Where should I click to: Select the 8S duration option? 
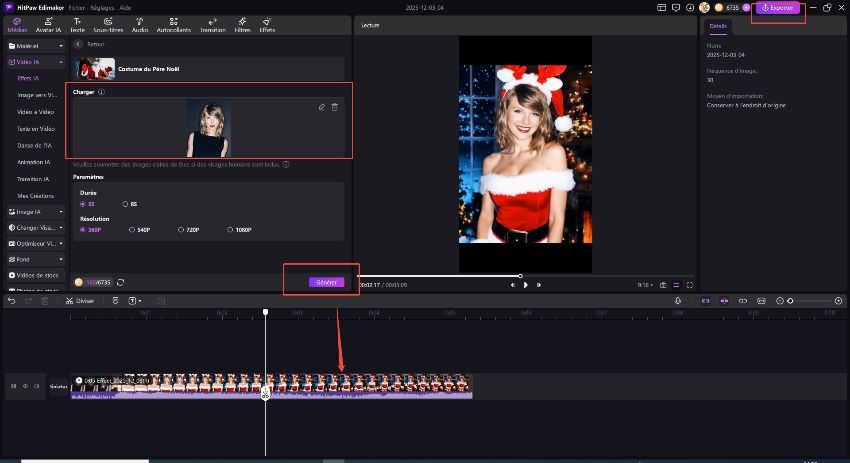[130, 204]
